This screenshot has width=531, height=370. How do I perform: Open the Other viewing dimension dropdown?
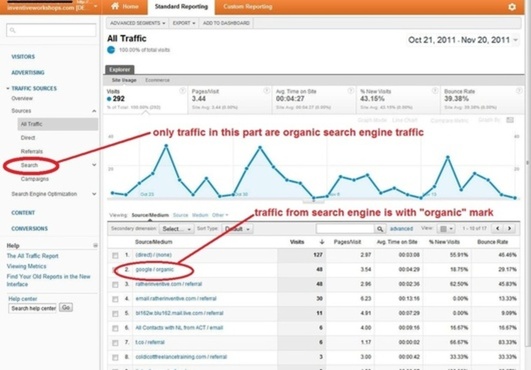pyautogui.click(x=220, y=215)
